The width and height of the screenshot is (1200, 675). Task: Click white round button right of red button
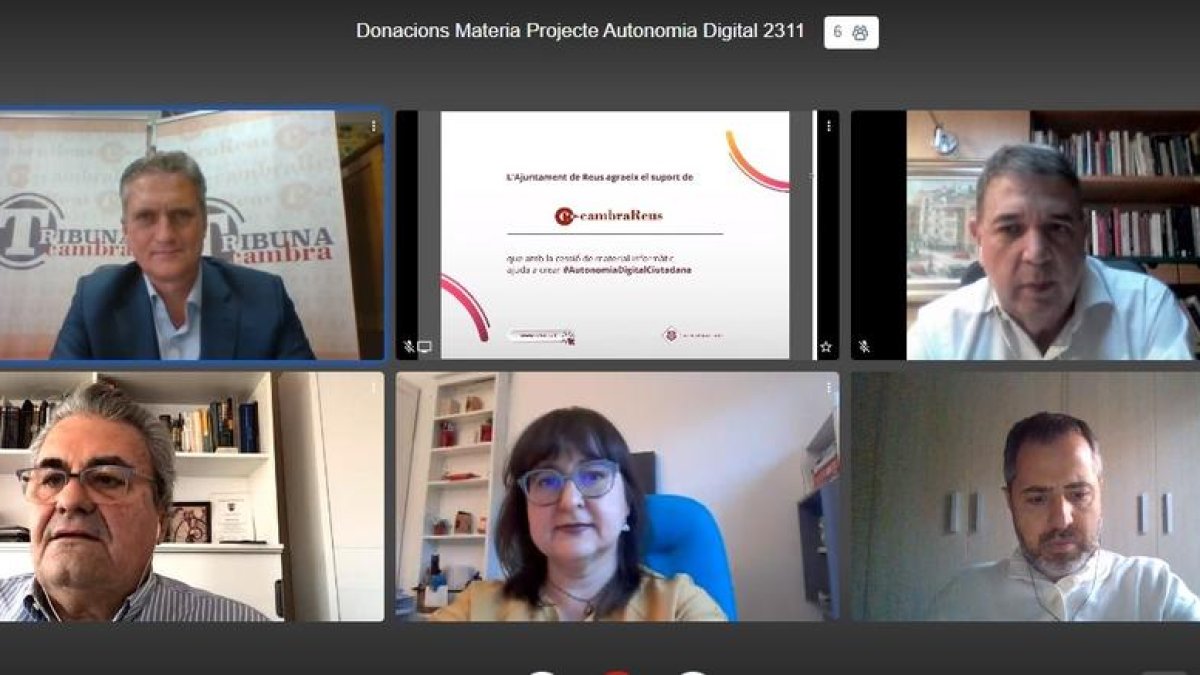point(692,672)
